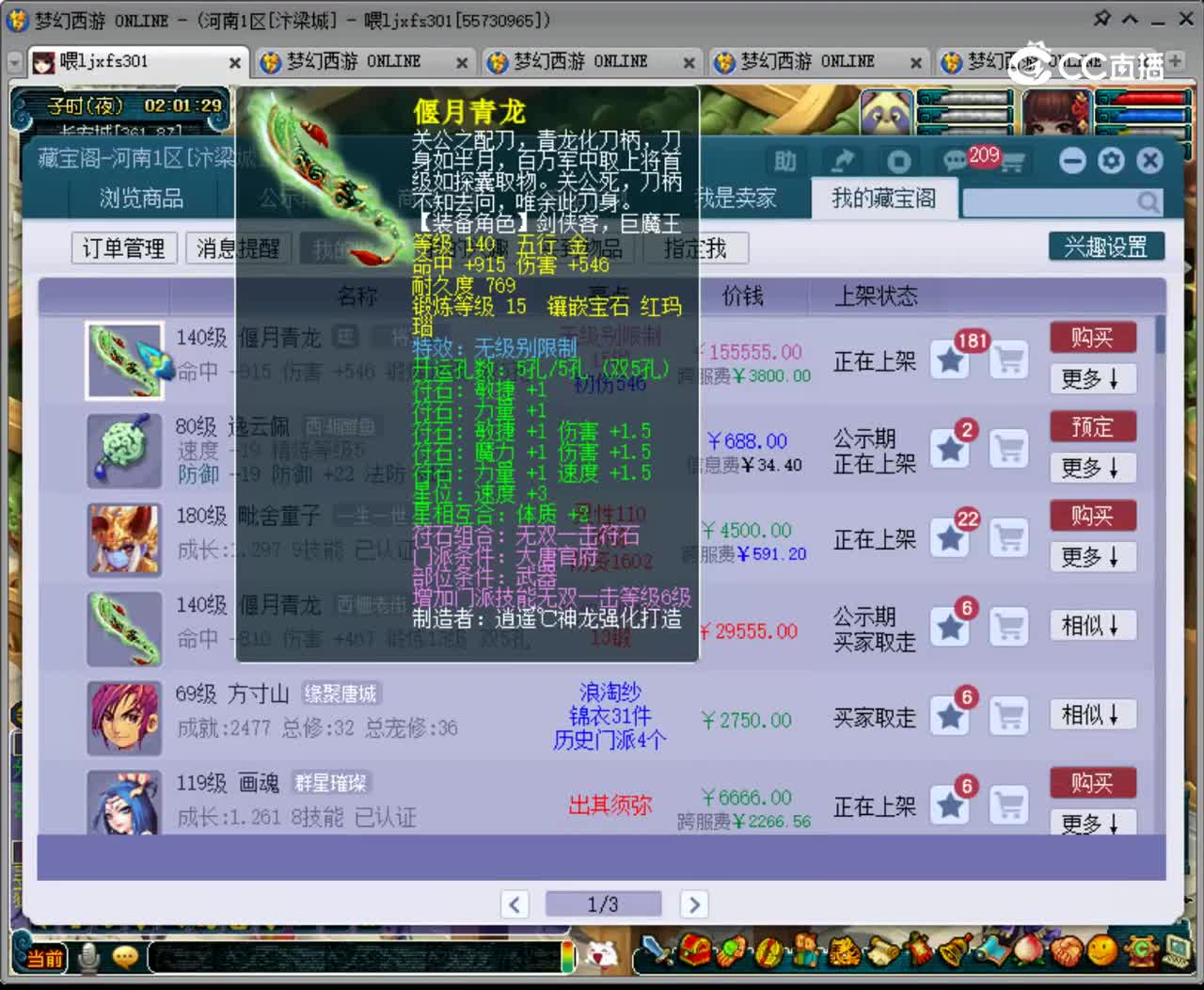Add 69级 方寸山 to cart
This screenshot has width=1204, height=990.
click(1009, 716)
